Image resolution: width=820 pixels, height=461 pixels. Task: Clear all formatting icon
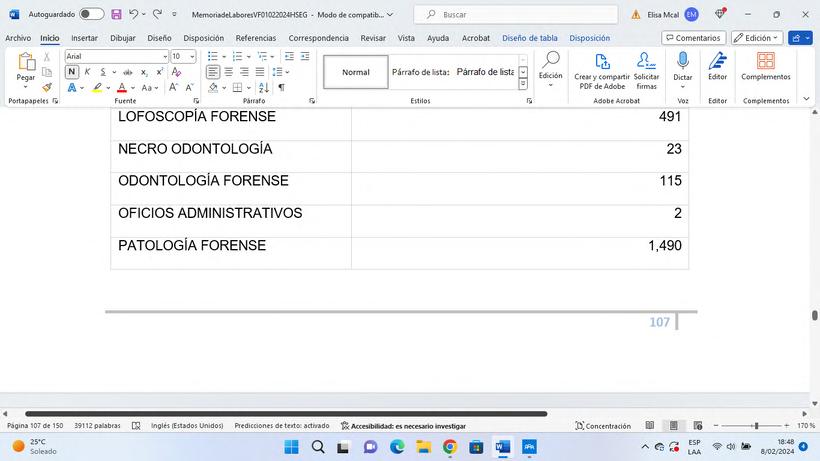[176, 72]
